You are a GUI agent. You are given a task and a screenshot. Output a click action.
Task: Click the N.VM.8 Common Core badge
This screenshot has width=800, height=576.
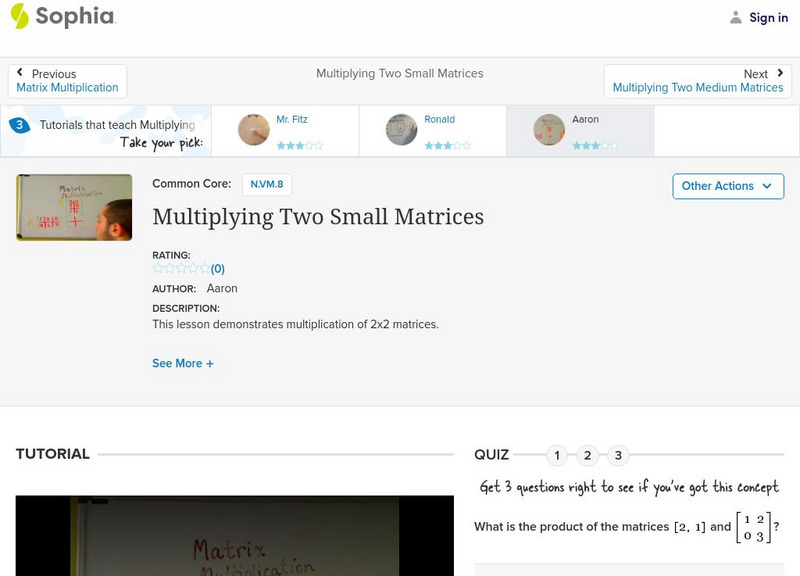tap(264, 185)
